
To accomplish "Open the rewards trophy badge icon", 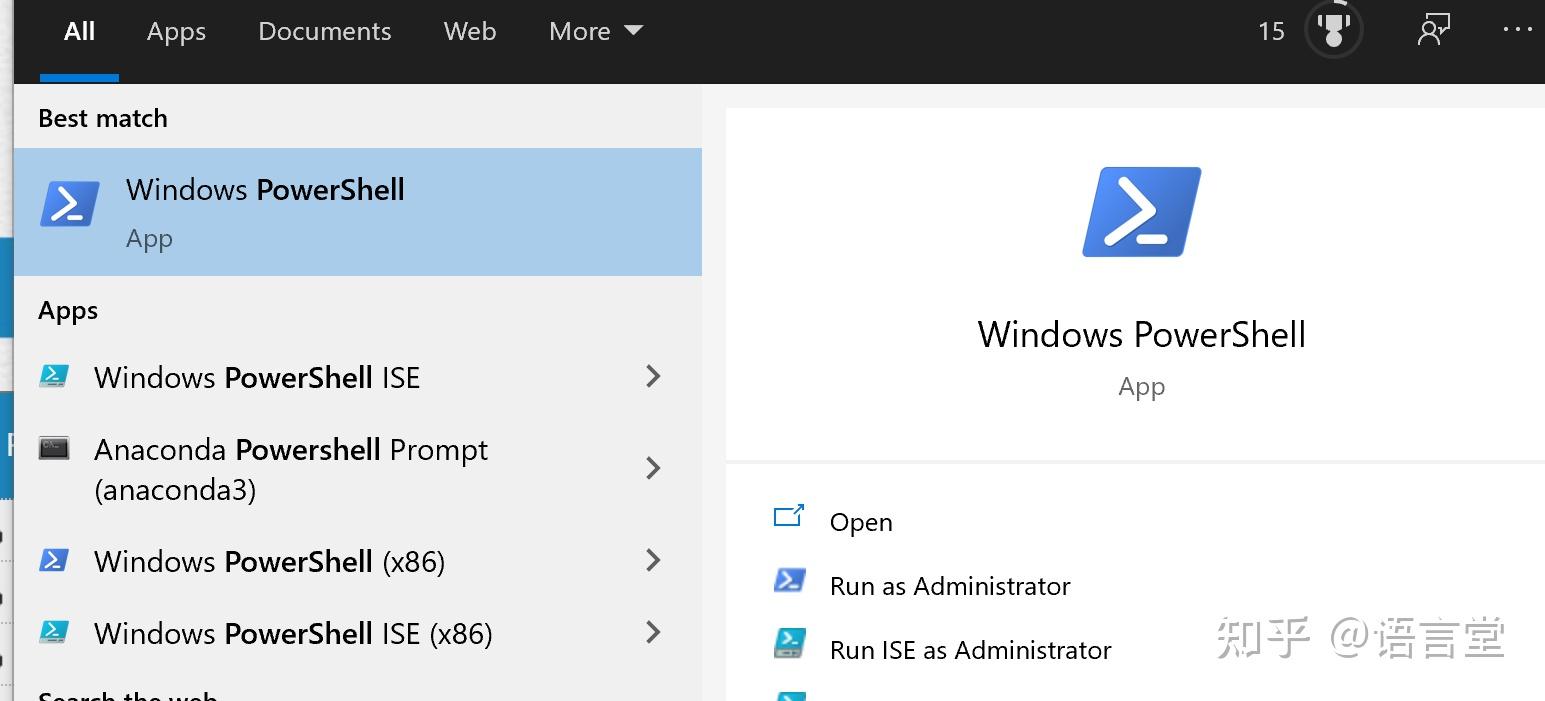I will 1333,30.
